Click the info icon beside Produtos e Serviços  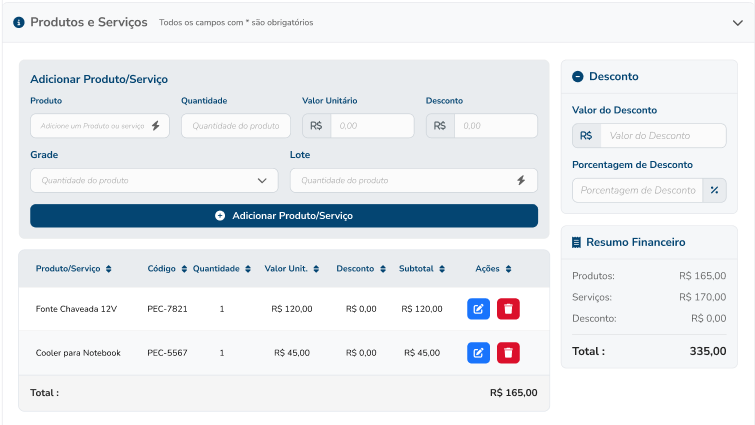coord(18,22)
